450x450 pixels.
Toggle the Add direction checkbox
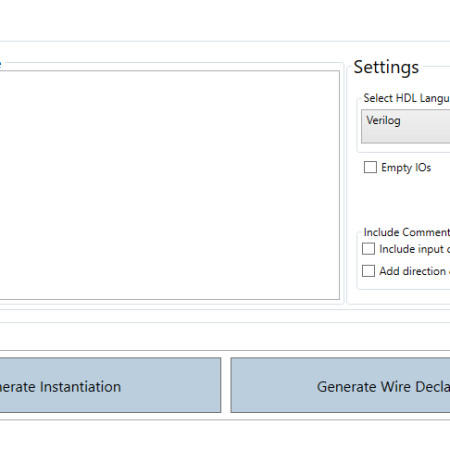(x=368, y=271)
